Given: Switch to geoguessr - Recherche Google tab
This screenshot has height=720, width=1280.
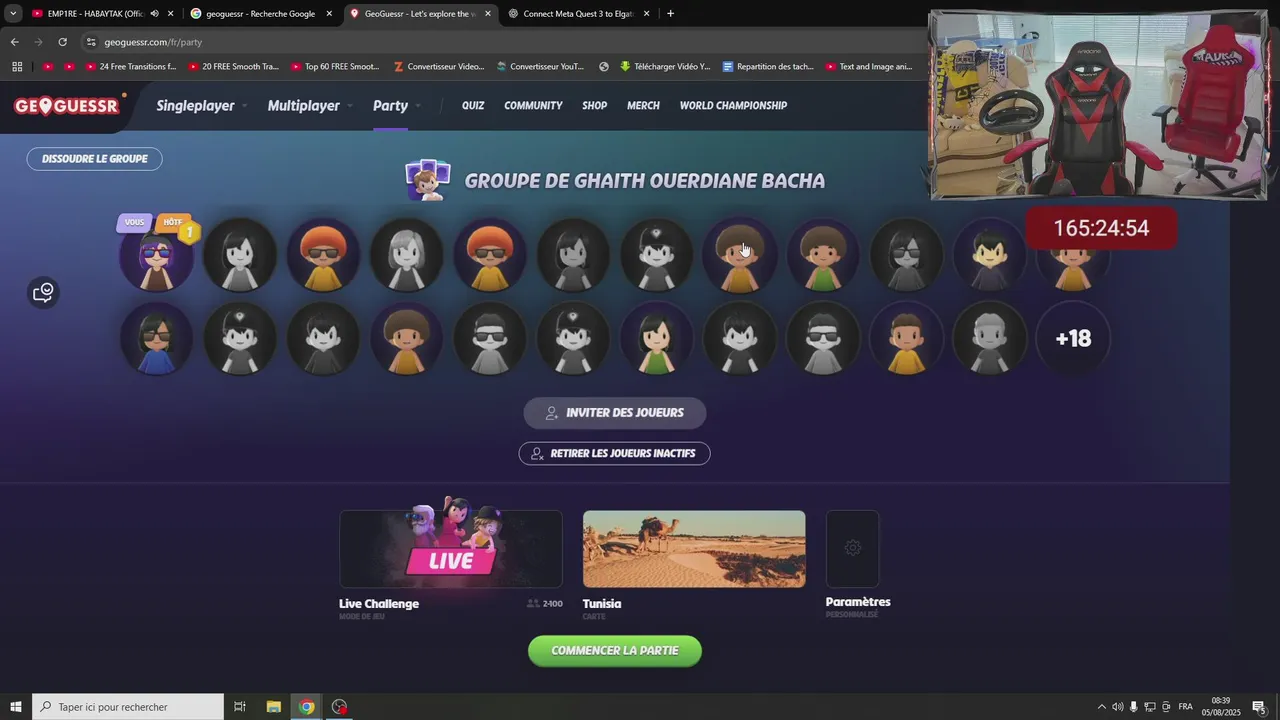Looking at the screenshot, I should 262,14.
